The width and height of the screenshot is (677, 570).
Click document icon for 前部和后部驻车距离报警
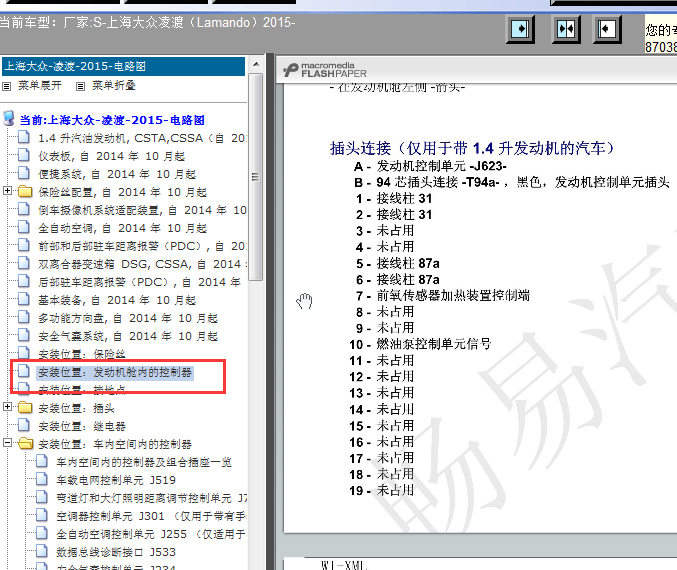click(24, 245)
